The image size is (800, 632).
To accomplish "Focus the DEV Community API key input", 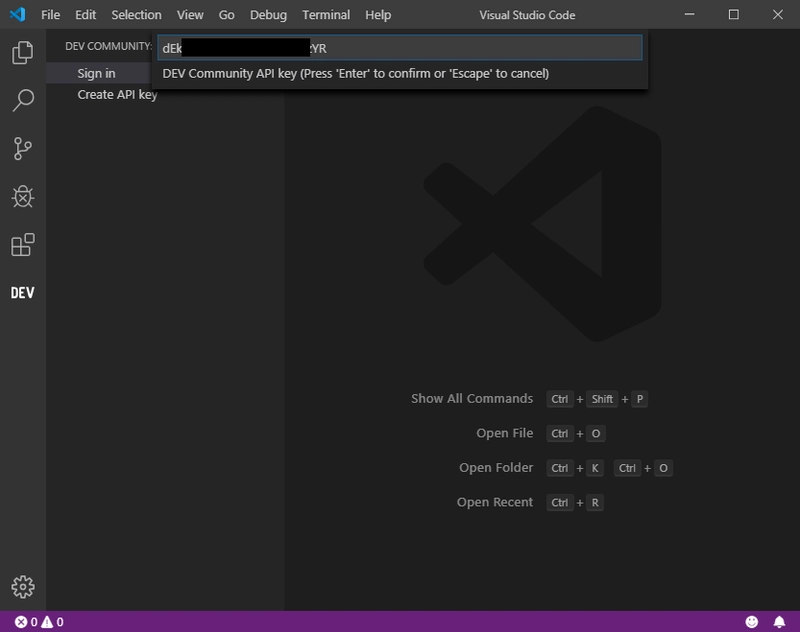I will click(399, 48).
